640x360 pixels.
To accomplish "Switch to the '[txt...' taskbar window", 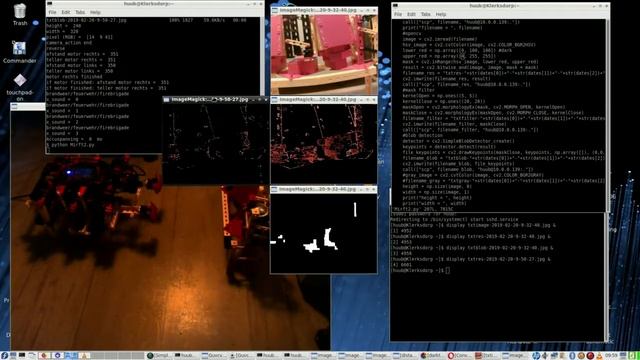I will pos(488,356).
